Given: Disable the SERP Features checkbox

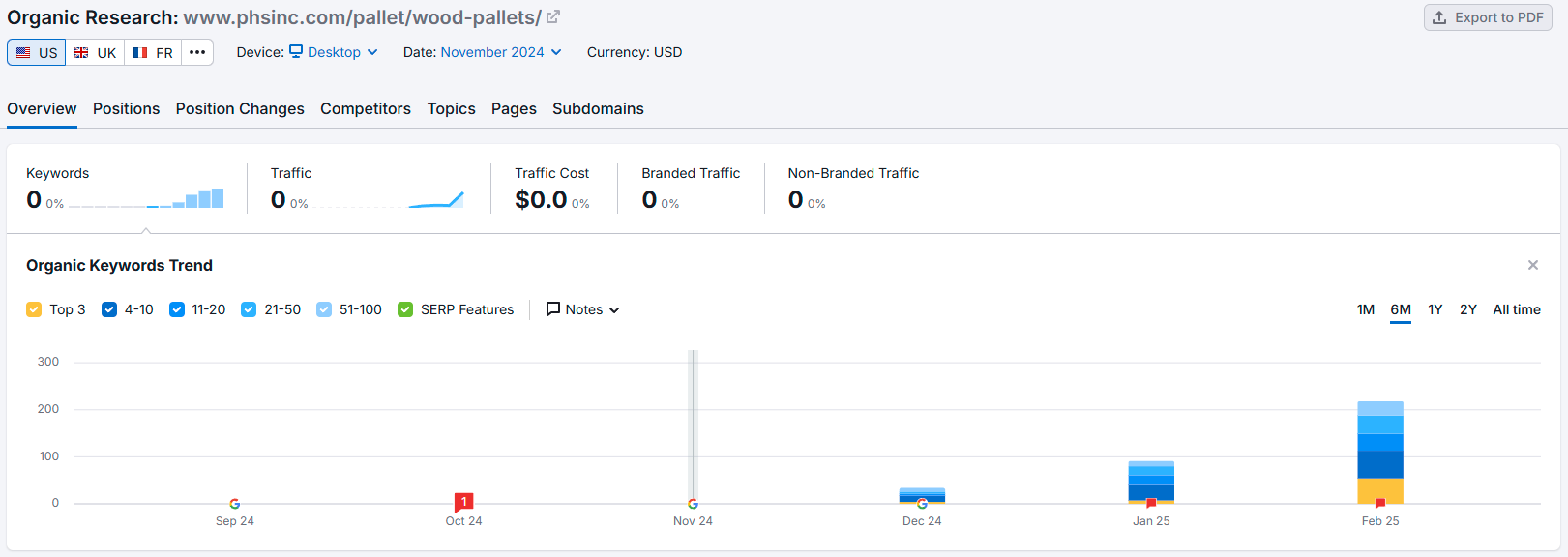Looking at the screenshot, I should [x=405, y=309].
